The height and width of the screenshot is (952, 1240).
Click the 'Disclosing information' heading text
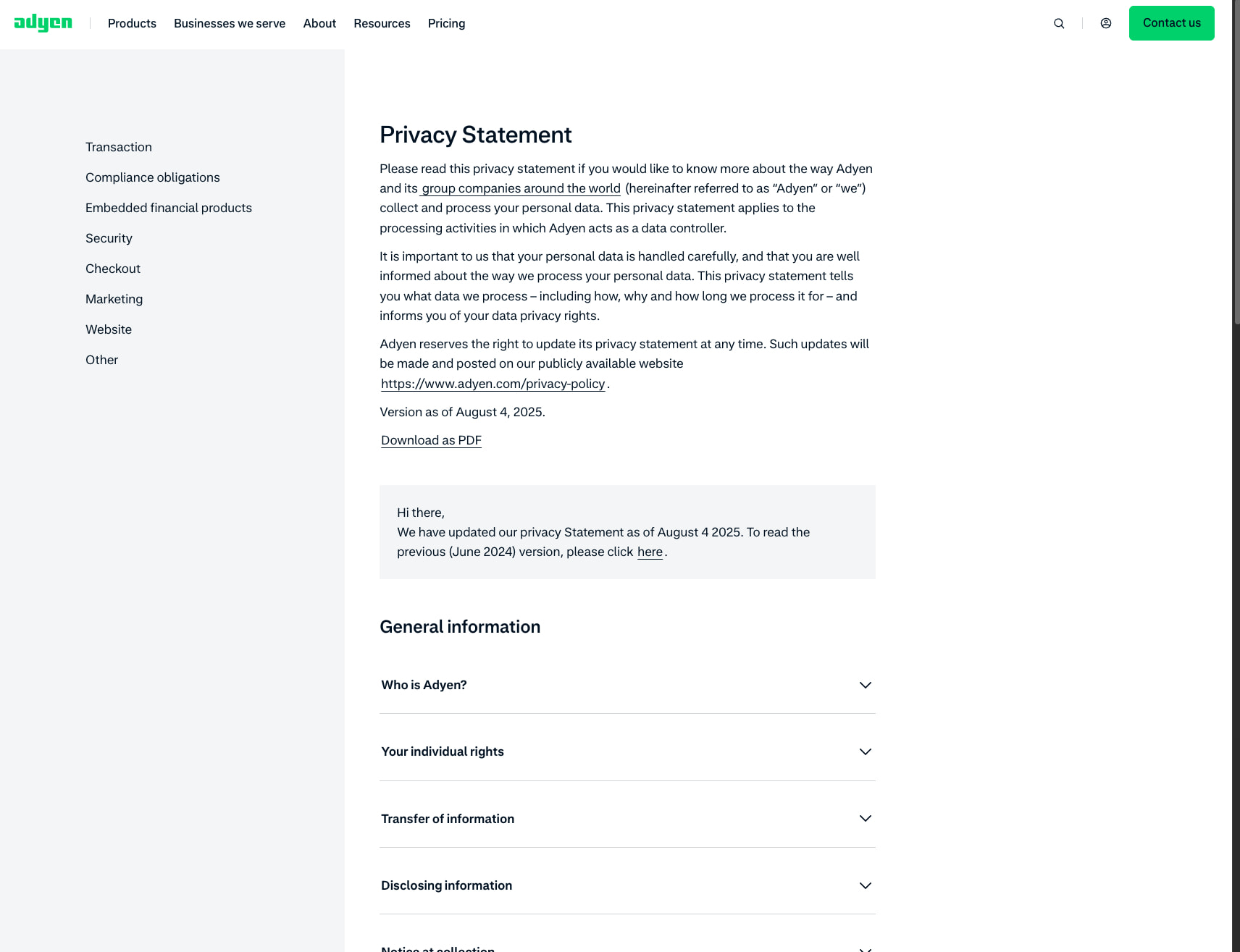coord(446,885)
